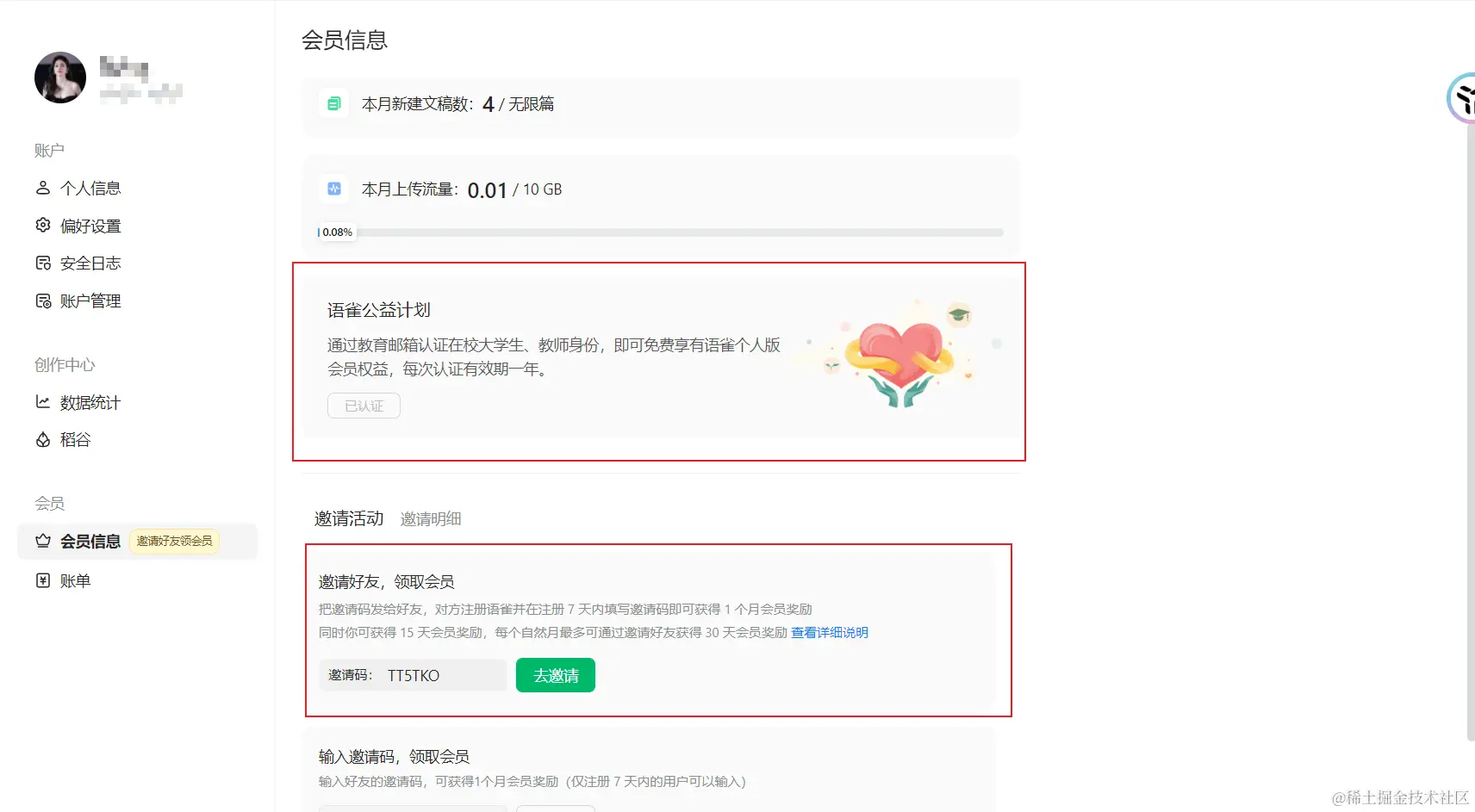Click the 邀请好友领会员 badge
The height and width of the screenshot is (812, 1475).
(174, 541)
